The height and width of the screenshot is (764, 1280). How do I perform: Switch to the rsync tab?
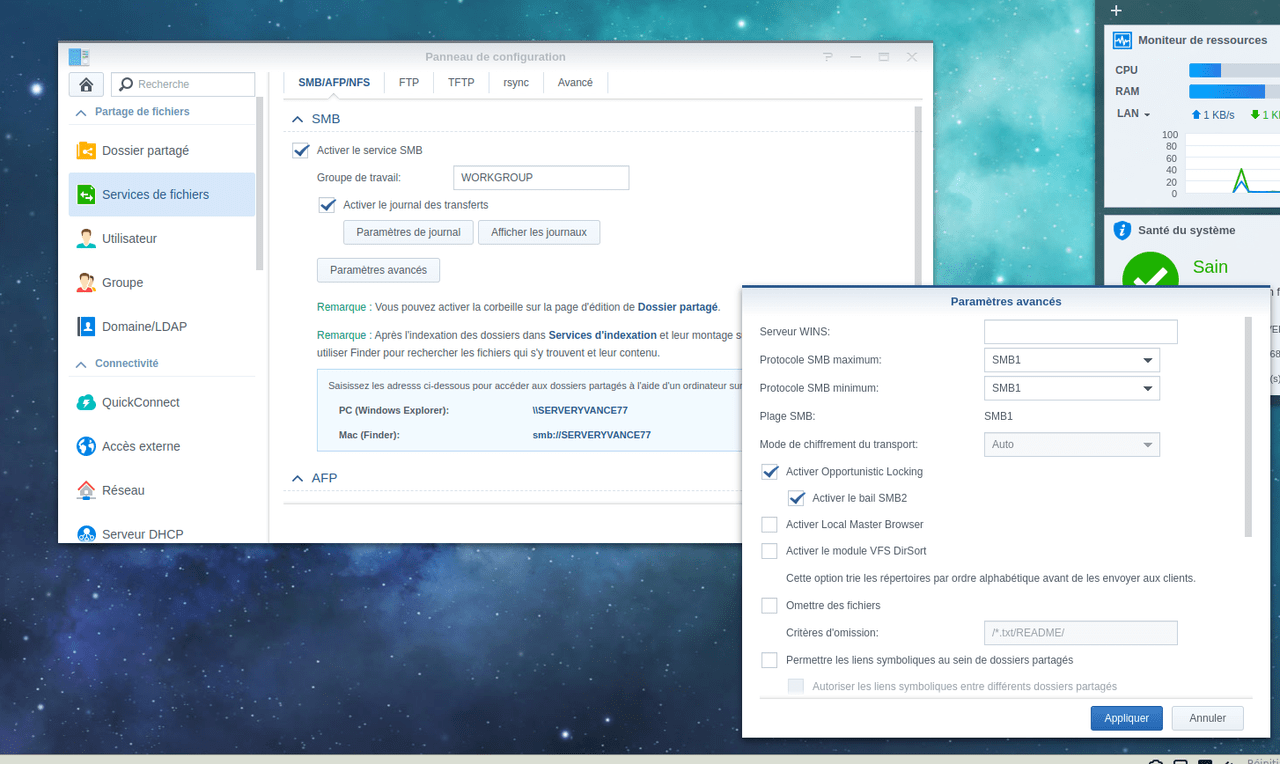[x=516, y=82]
